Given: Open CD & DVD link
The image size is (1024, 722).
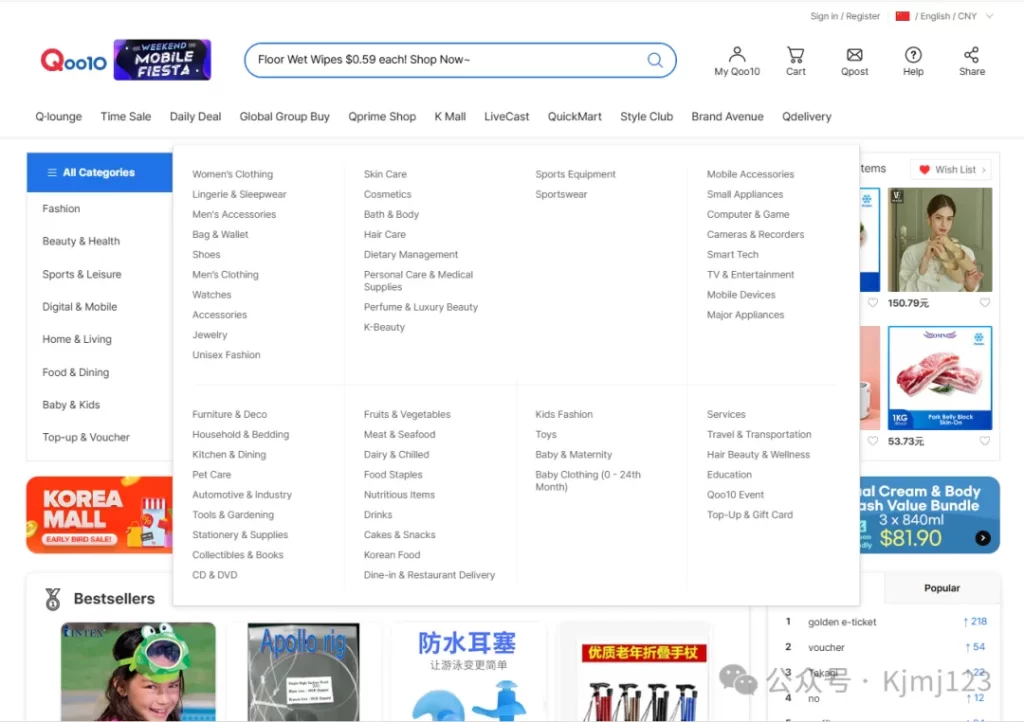Looking at the screenshot, I should 215,575.
